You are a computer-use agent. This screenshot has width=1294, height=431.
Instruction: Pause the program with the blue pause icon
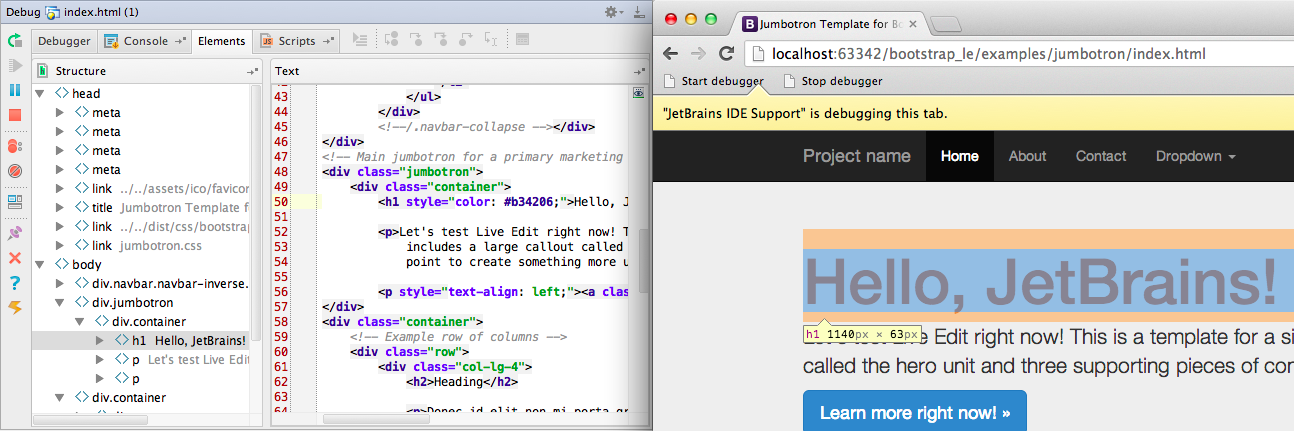pyautogui.click(x=15, y=90)
